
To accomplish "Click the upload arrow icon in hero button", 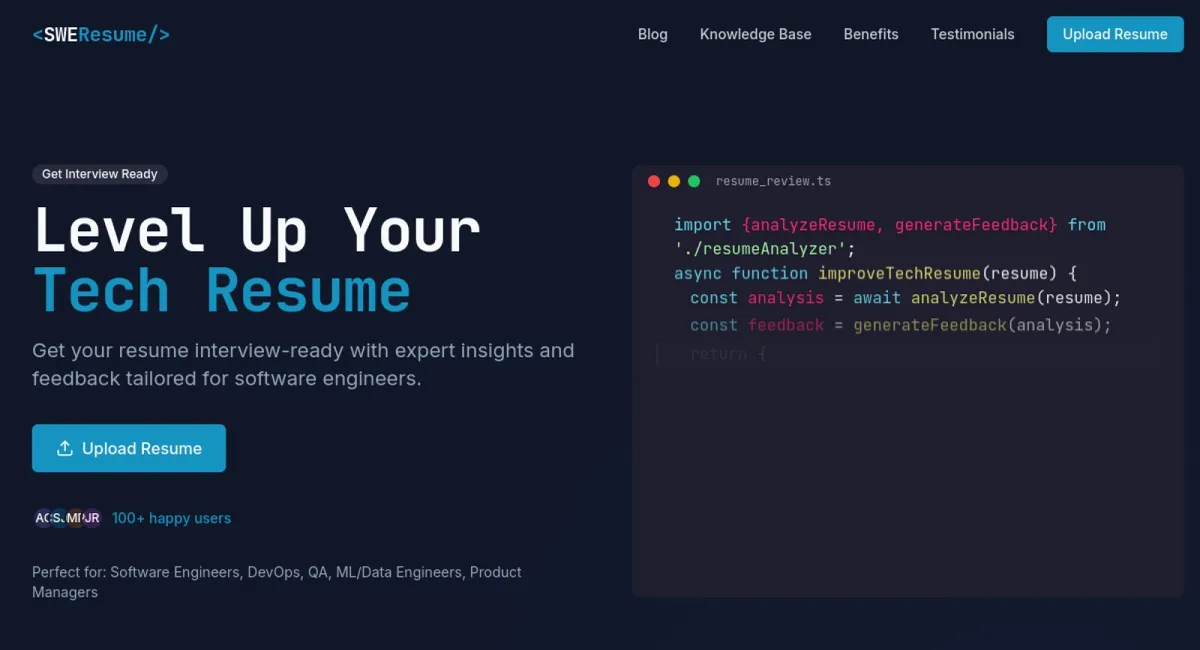I will [x=65, y=448].
